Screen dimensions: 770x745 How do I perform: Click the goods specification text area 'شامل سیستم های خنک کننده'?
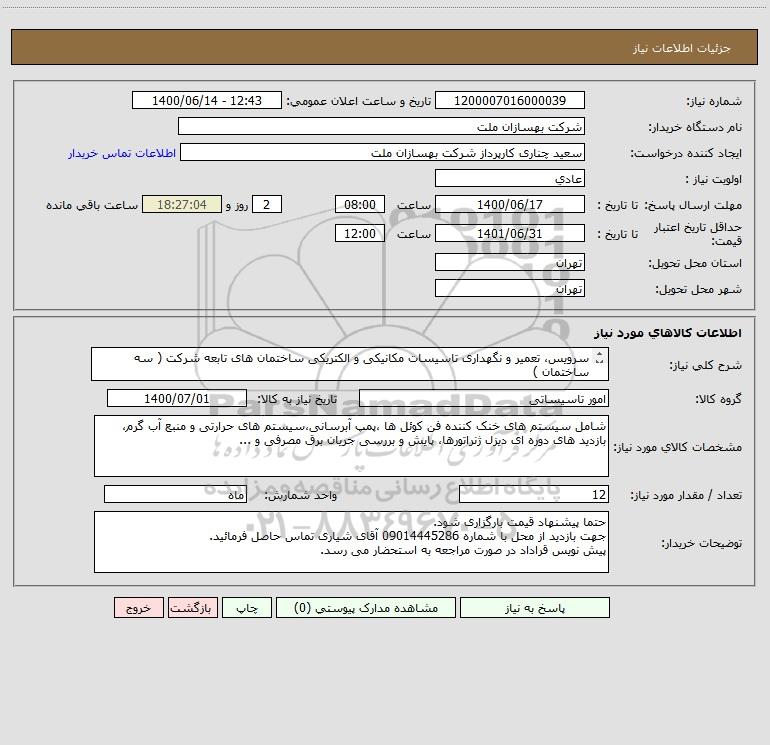tap(351, 446)
